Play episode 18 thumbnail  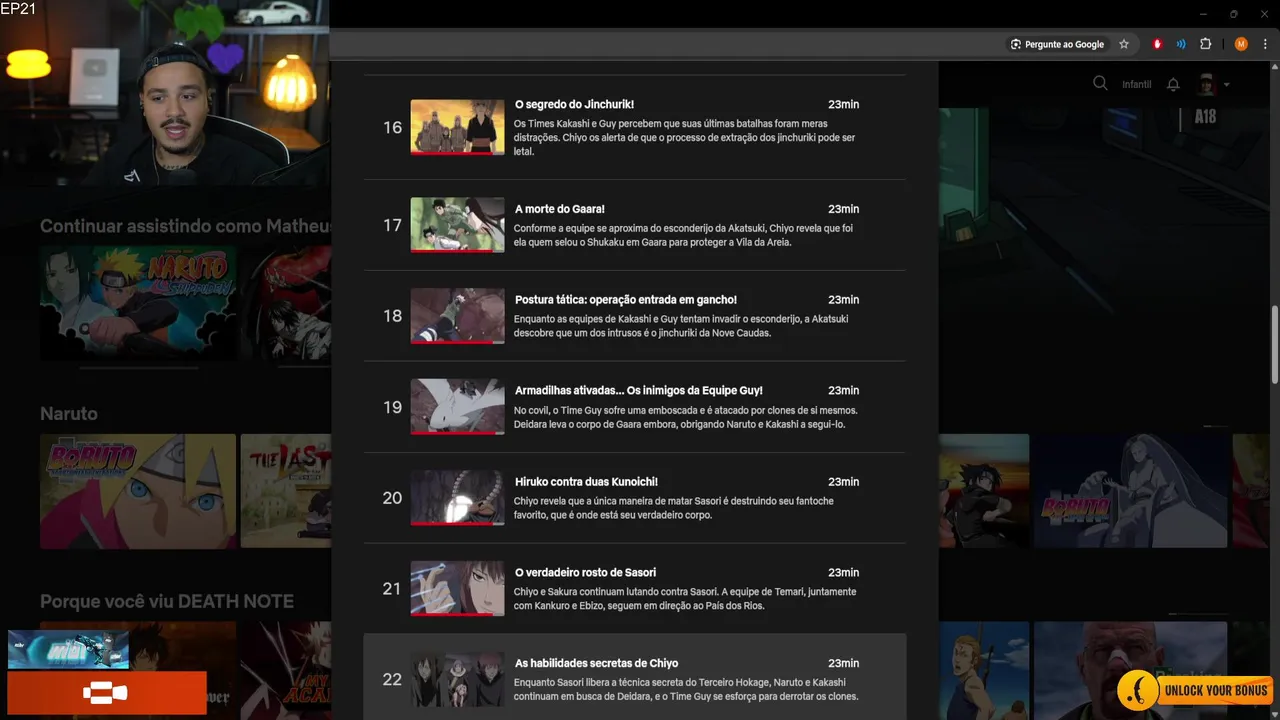[457, 316]
